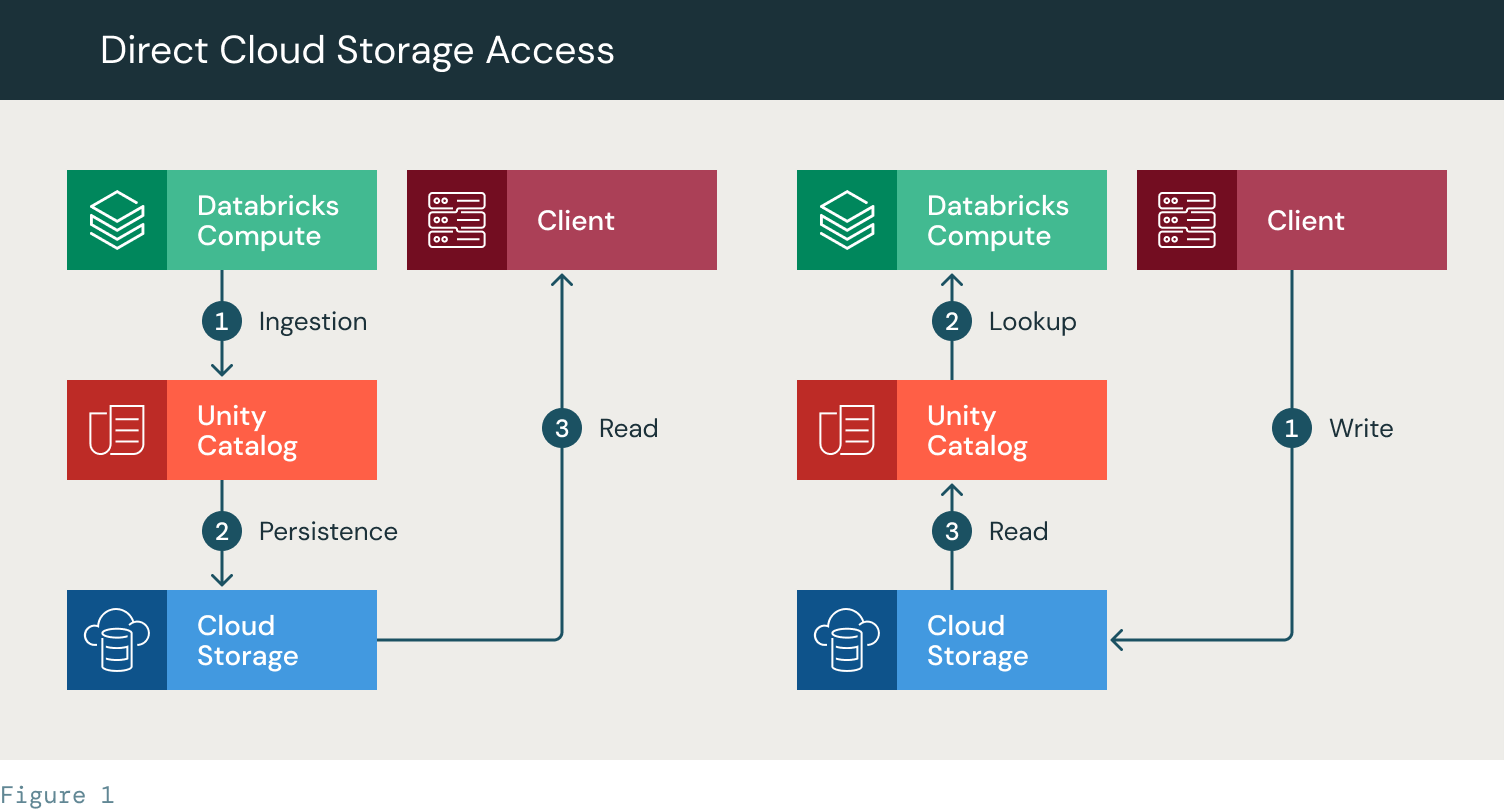Image resolution: width=1504 pixels, height=810 pixels.
Task: Select the Databricks Compute label above Ingestion
Action: (x=268, y=221)
